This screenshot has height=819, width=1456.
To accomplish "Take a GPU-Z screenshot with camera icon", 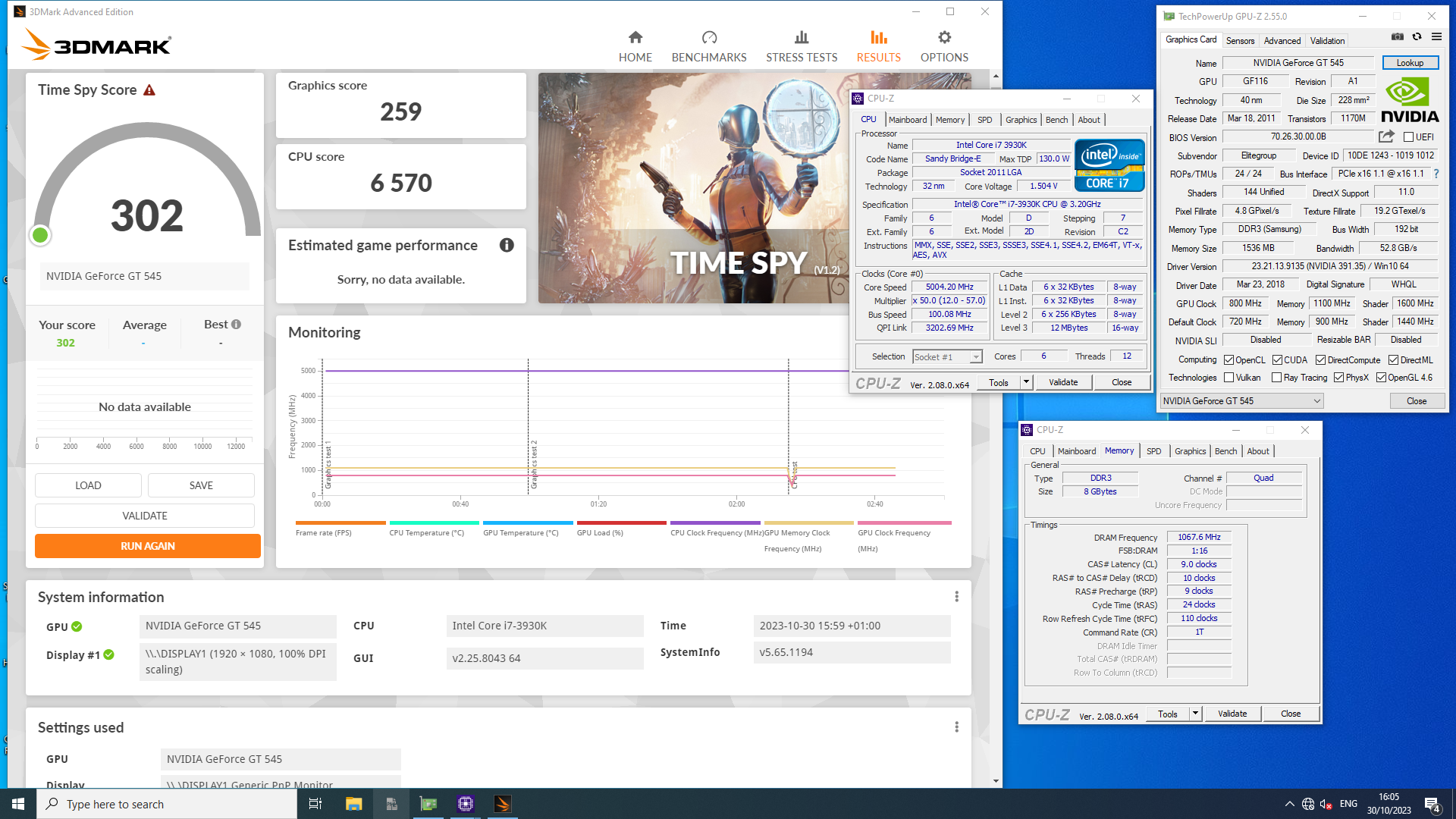I will tap(1398, 36).
